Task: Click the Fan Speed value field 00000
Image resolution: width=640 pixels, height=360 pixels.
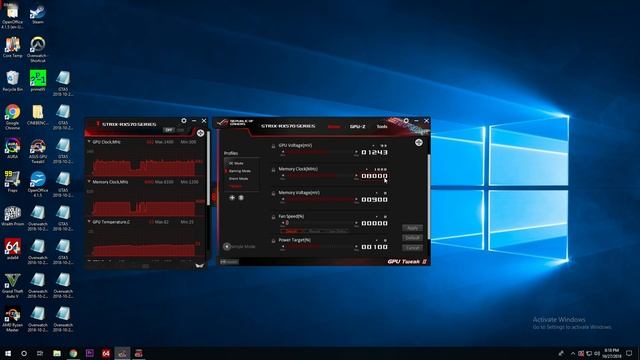Action: (374, 223)
